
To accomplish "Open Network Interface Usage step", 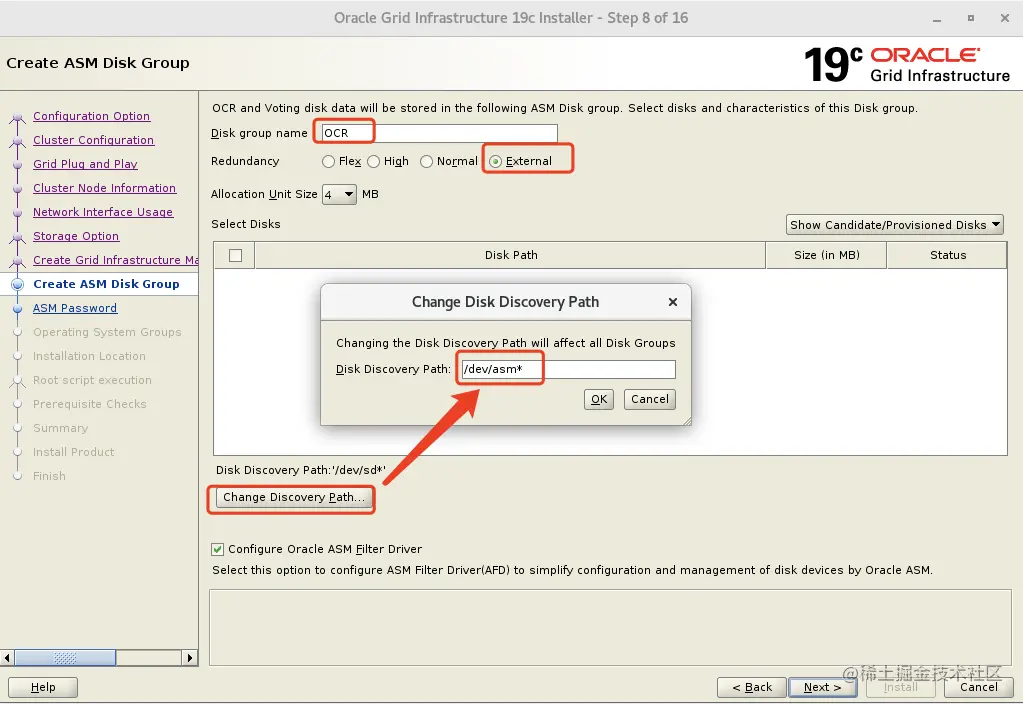I will pos(103,212).
